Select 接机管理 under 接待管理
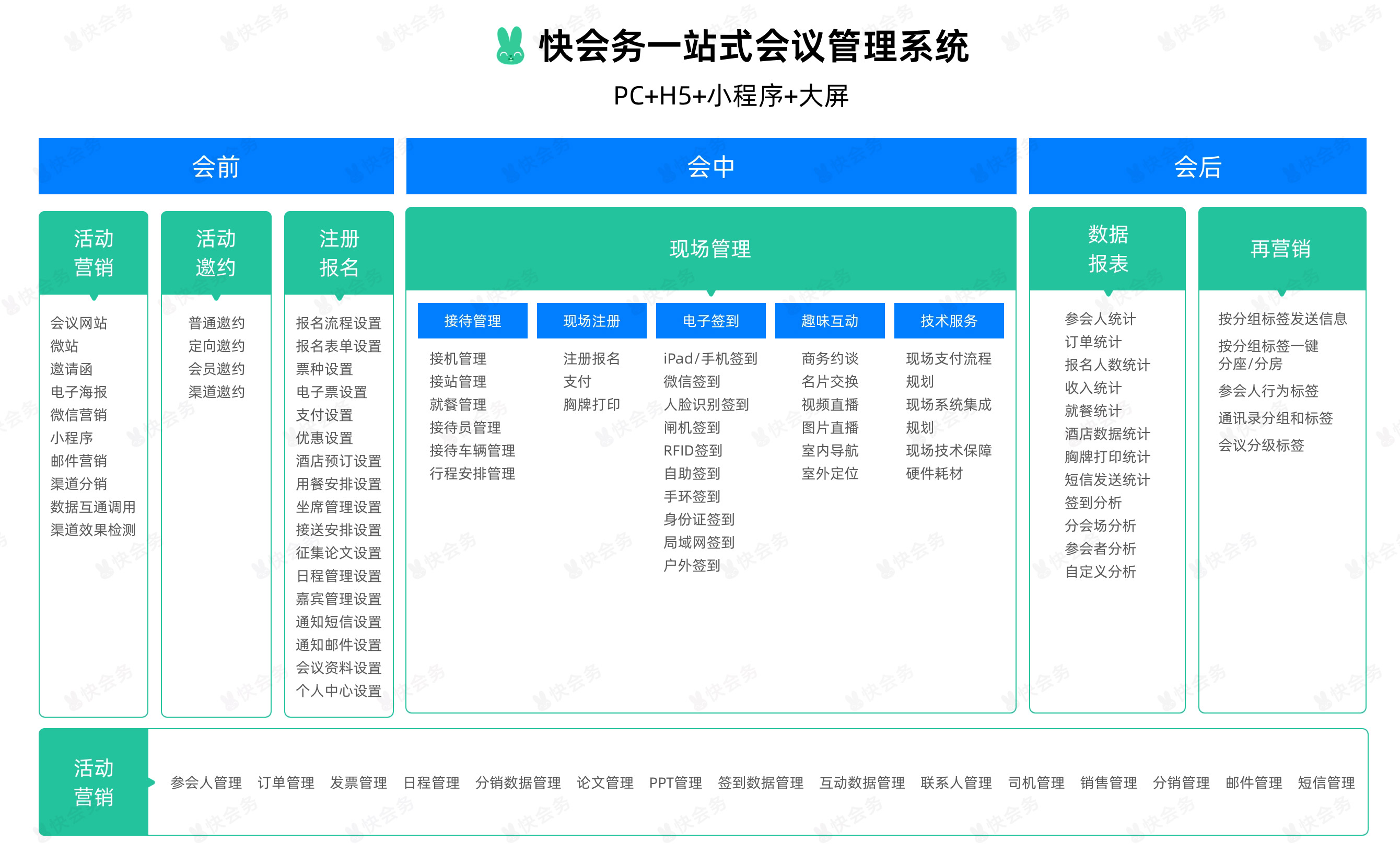Image resolution: width=1400 pixels, height=865 pixels. (x=458, y=359)
